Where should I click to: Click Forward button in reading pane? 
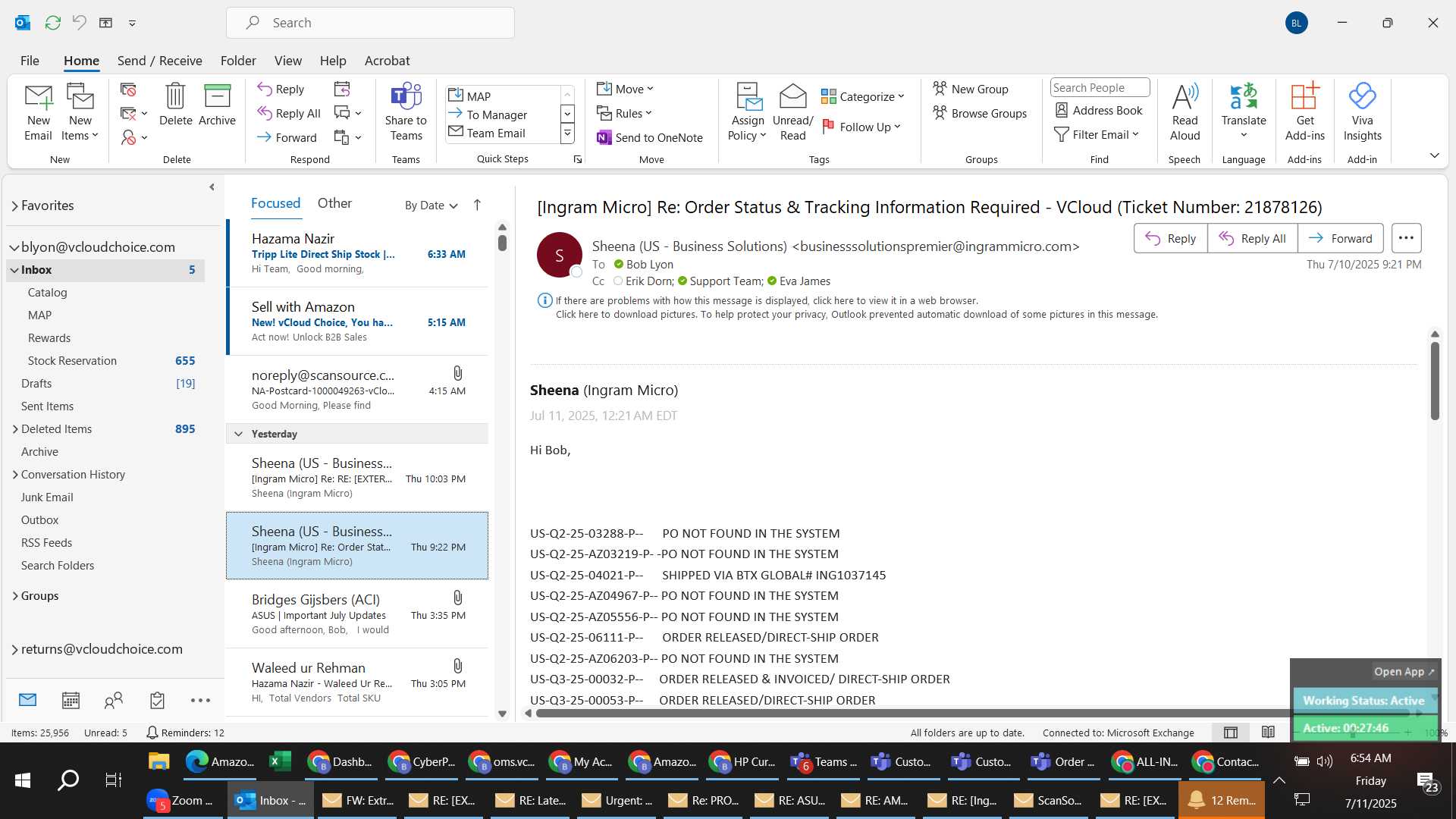tap(1340, 238)
